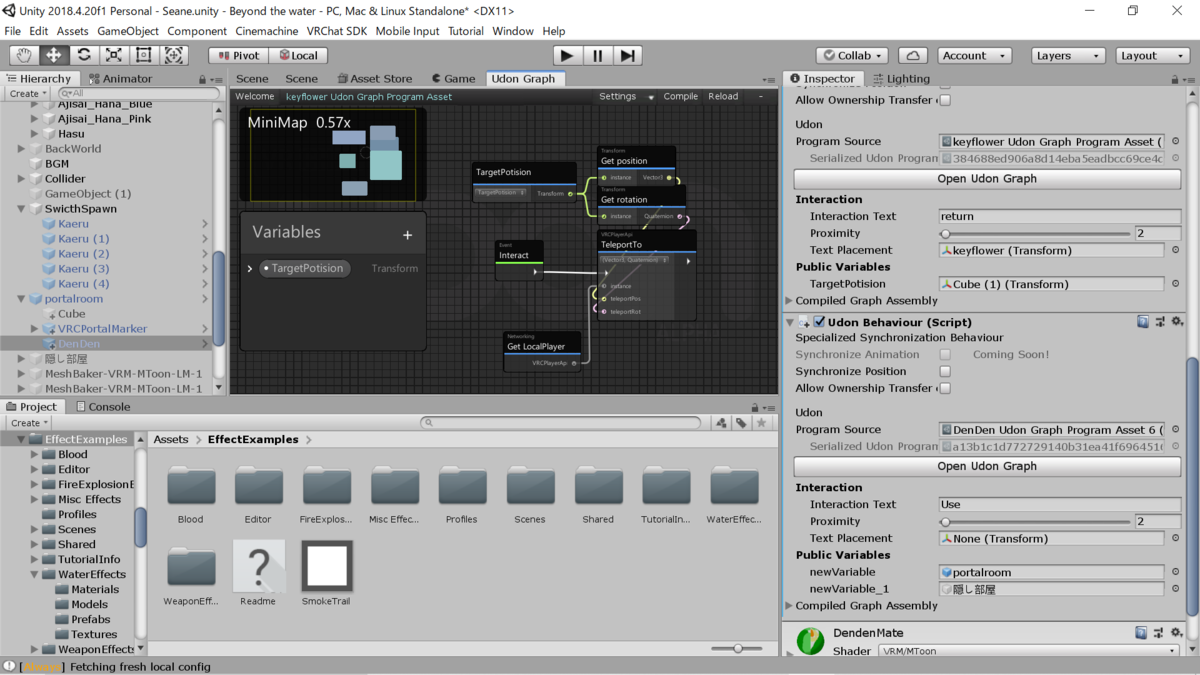Expand first Compiled Graph Assembly section

click(790, 301)
